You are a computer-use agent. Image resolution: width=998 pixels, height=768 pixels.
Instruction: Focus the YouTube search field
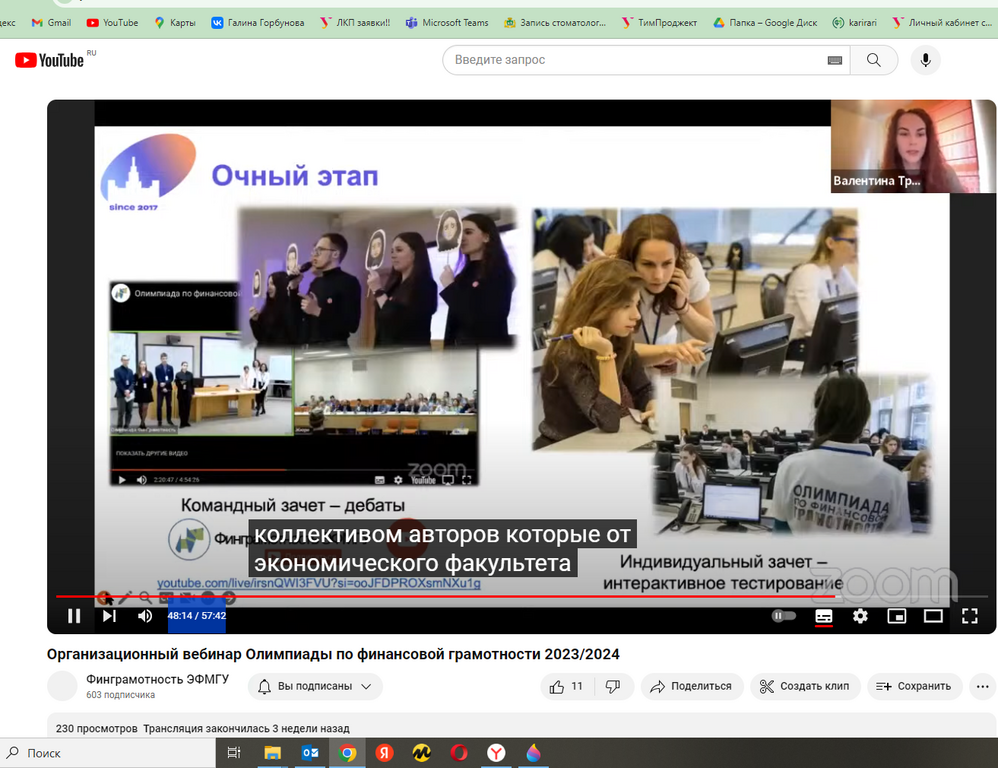pyautogui.click(x=636, y=60)
